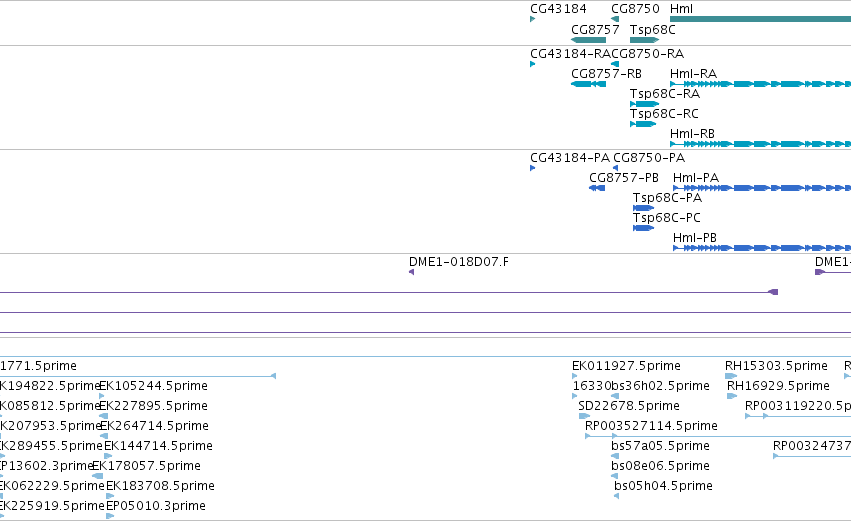Viewport: 851px width, 521px height.
Task: Select the K289455.5prime EST label
Action: coord(51,446)
